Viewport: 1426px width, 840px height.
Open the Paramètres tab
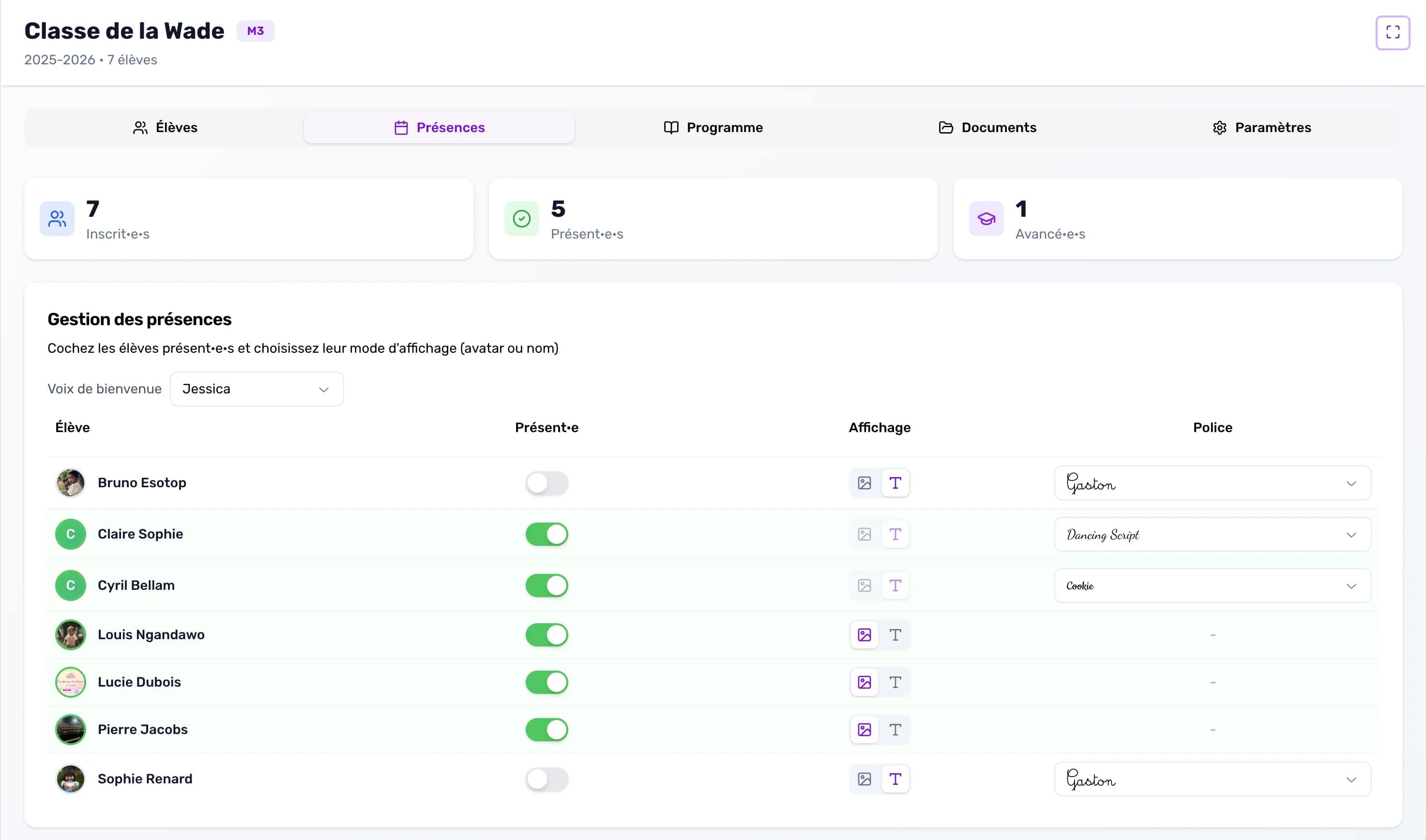tap(1261, 127)
